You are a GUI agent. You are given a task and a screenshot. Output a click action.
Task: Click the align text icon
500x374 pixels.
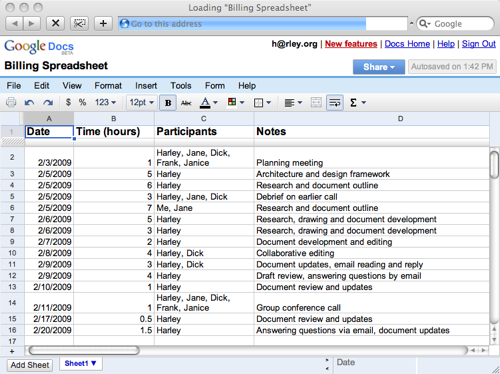coord(289,103)
